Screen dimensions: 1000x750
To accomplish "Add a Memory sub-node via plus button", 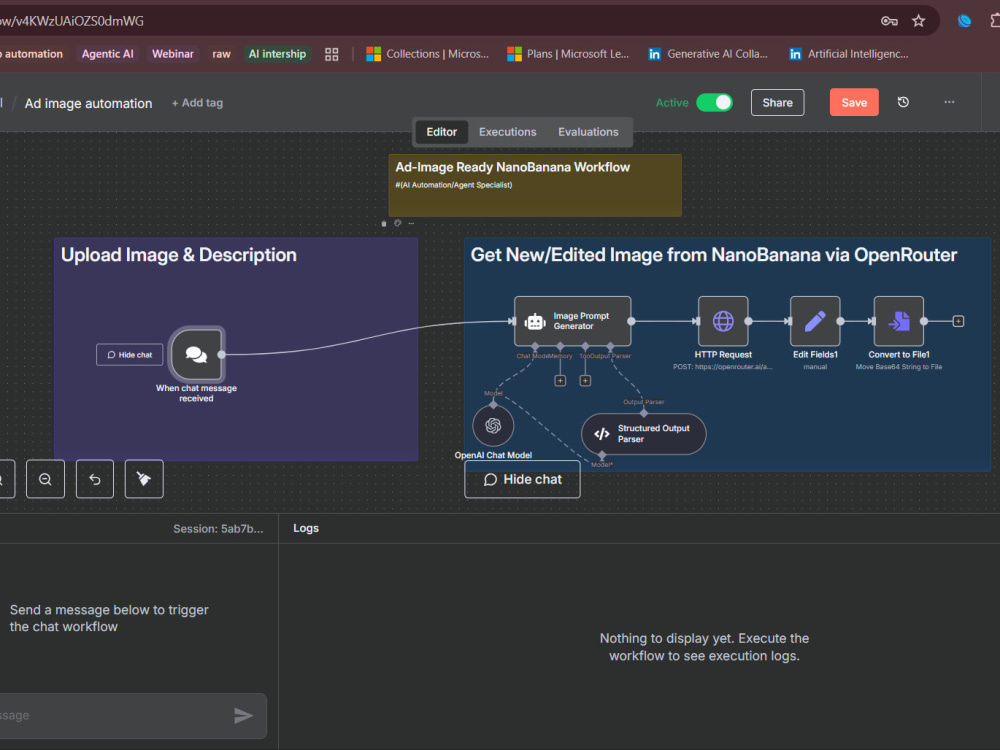I will (x=560, y=381).
